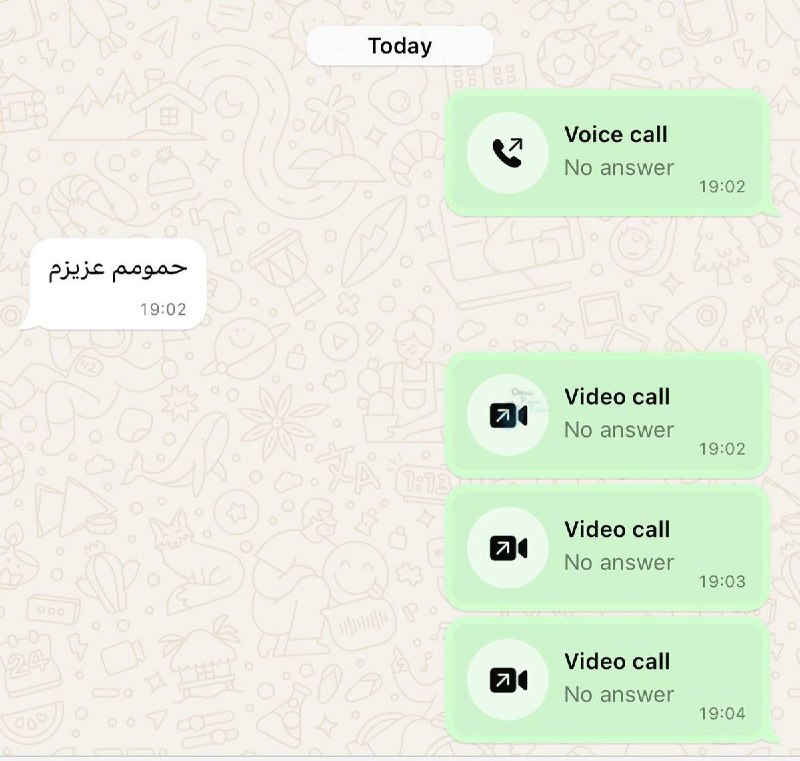Click the 19:02 timestamp on the voice call bubble
The height and width of the screenshot is (761, 800).
[x=722, y=187]
